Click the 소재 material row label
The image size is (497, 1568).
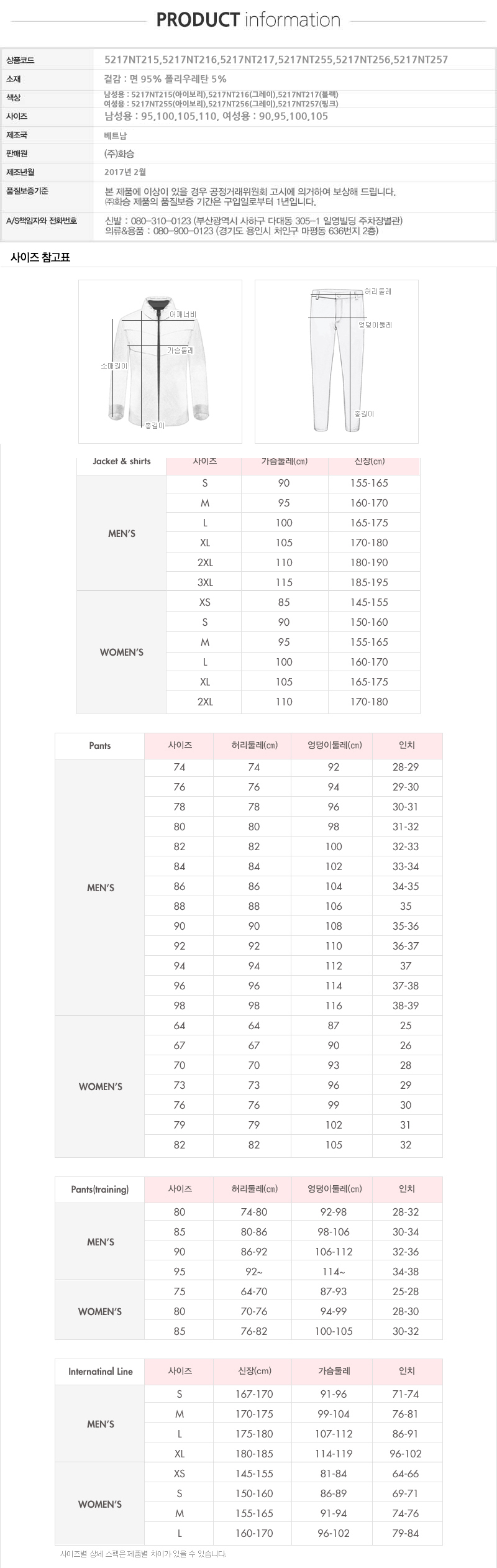point(14,79)
